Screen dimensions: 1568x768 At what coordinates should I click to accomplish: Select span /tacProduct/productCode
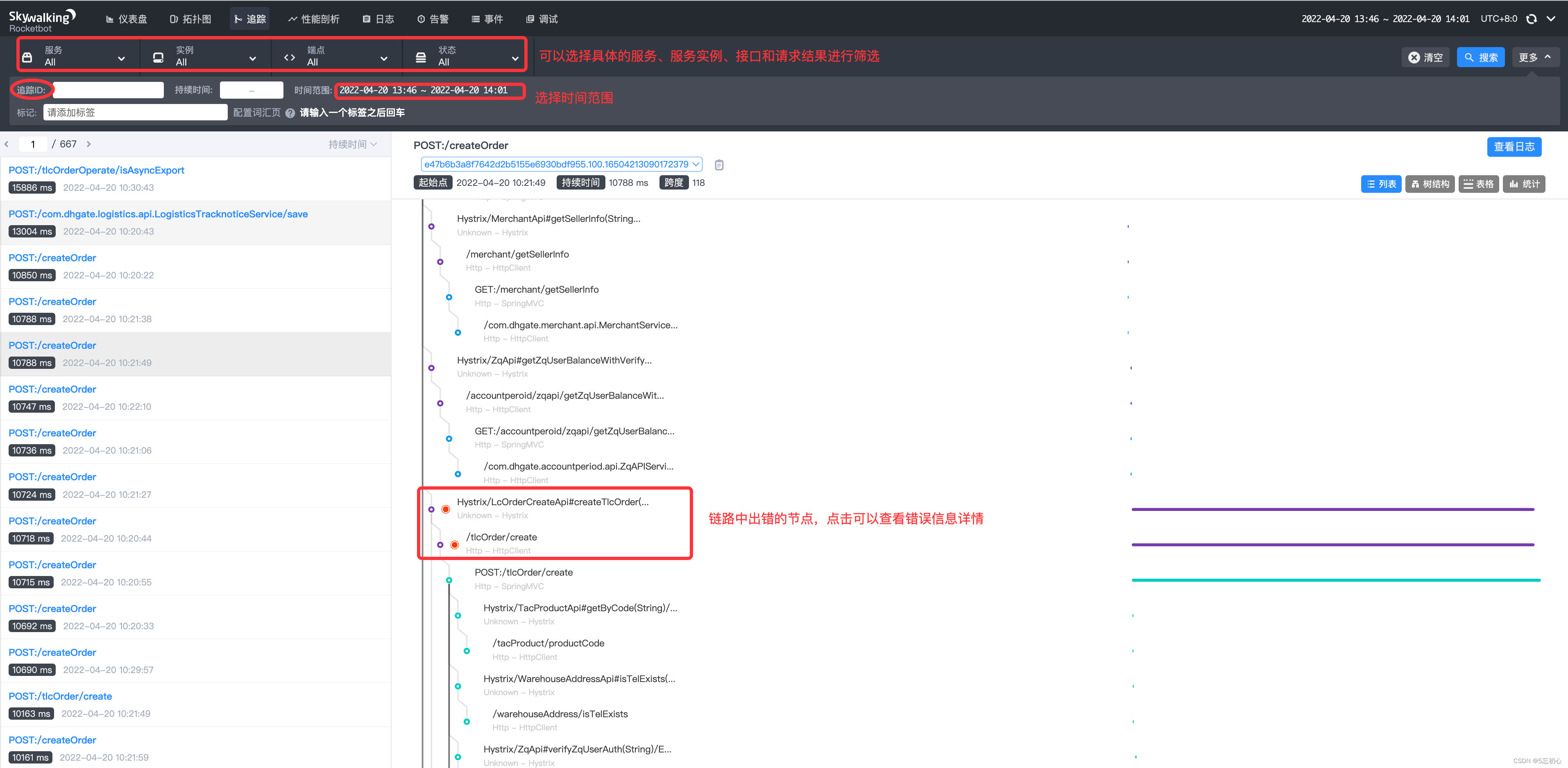coord(548,643)
